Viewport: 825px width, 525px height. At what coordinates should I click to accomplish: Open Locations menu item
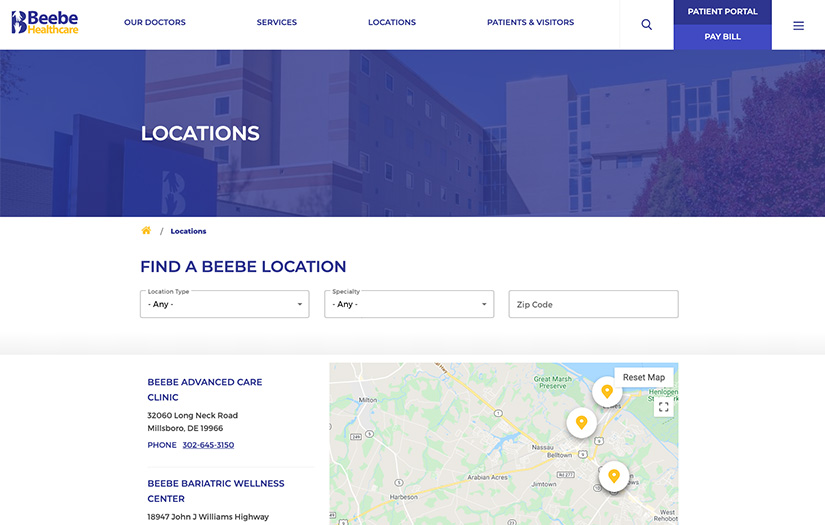(392, 22)
